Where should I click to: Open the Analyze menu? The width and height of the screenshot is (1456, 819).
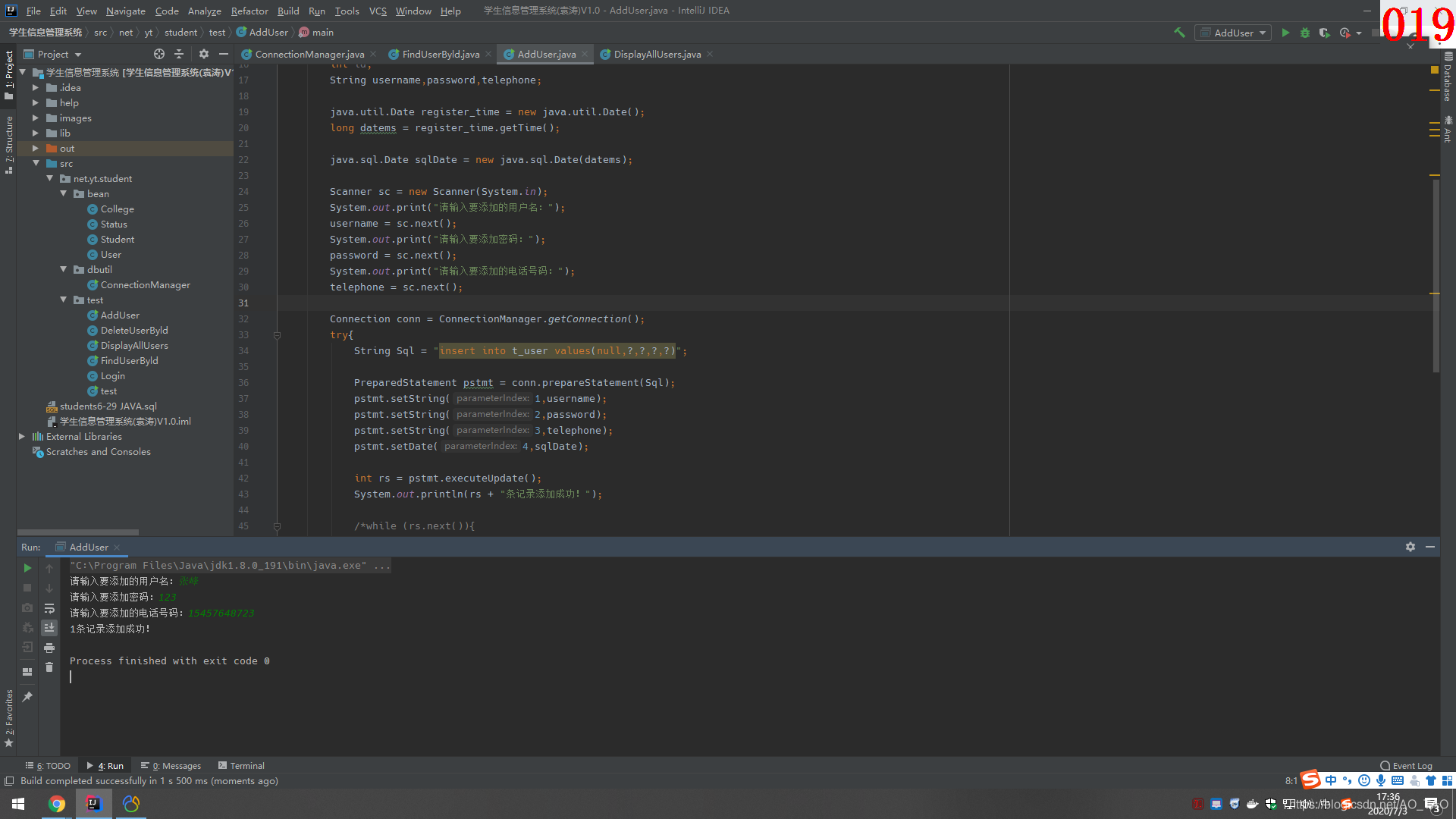tap(205, 11)
